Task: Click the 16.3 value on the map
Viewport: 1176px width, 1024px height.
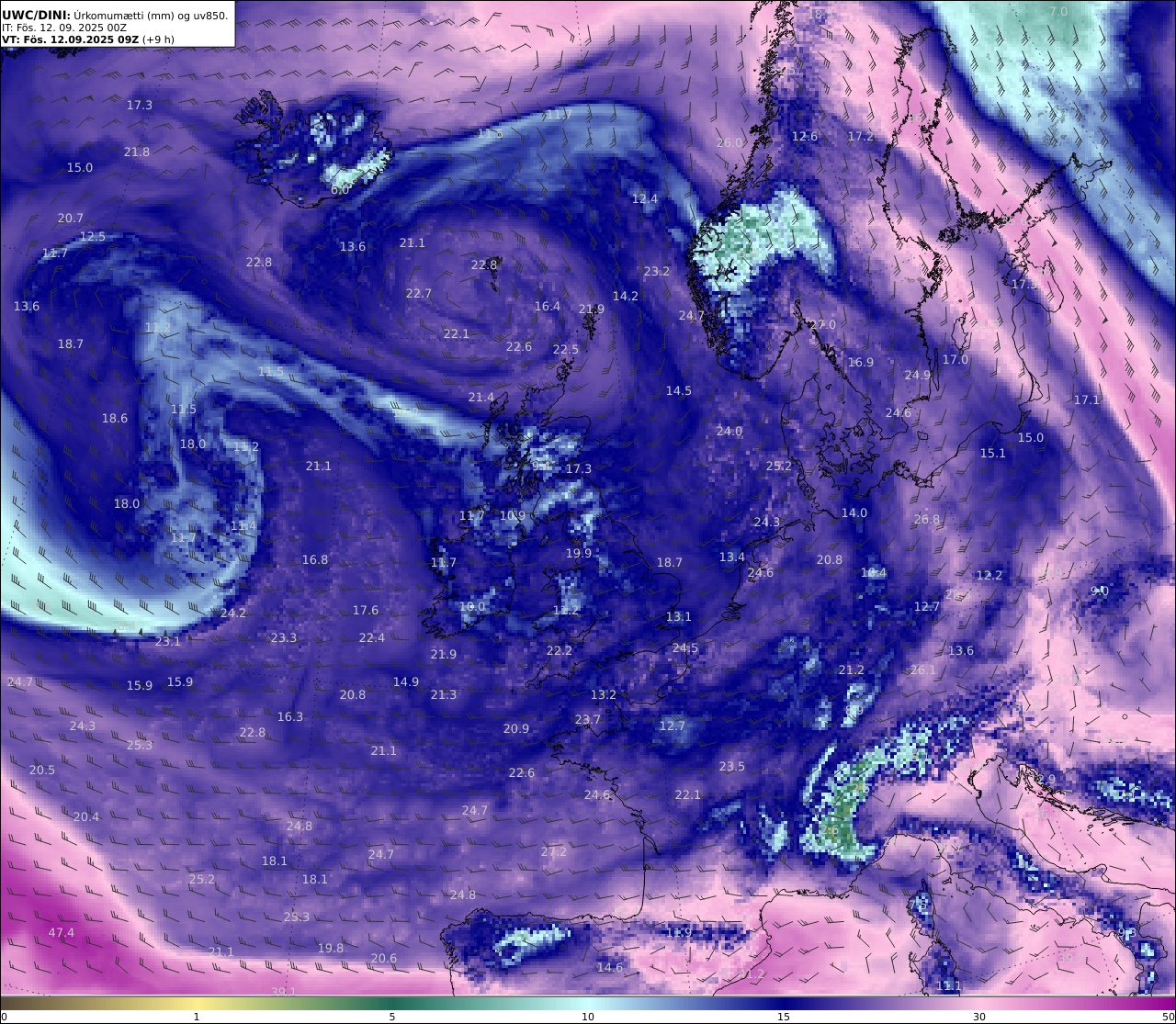Action: point(290,716)
